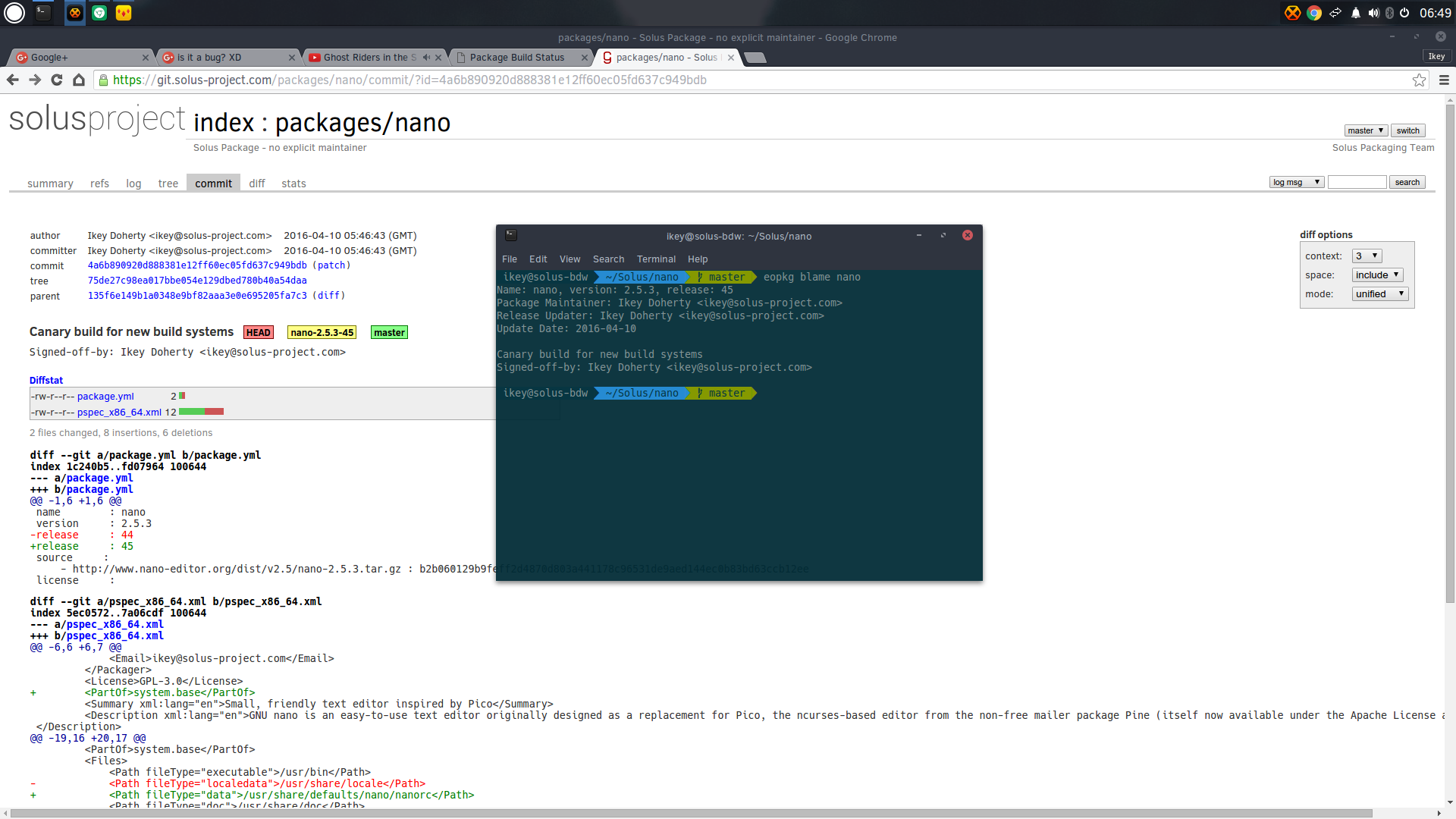Open package.yml in the diffstat table
The width and height of the screenshot is (1456, 819).
coord(105,397)
